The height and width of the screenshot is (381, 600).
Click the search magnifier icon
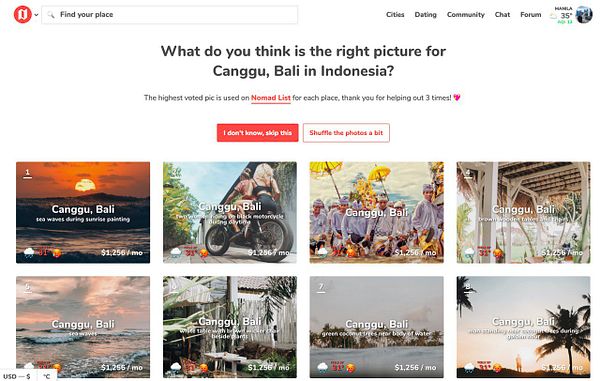point(51,15)
